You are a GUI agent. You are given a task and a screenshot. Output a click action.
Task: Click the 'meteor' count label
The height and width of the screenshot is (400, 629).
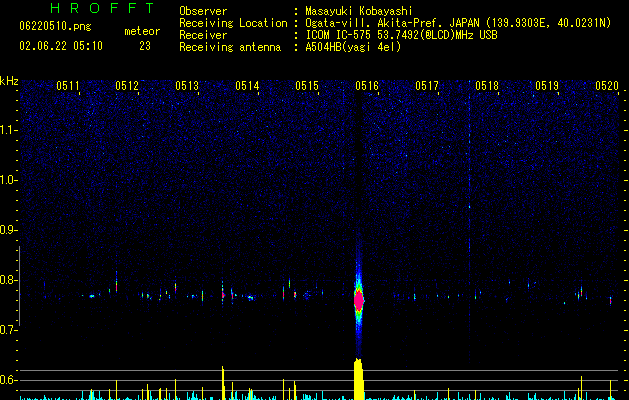[142, 31]
